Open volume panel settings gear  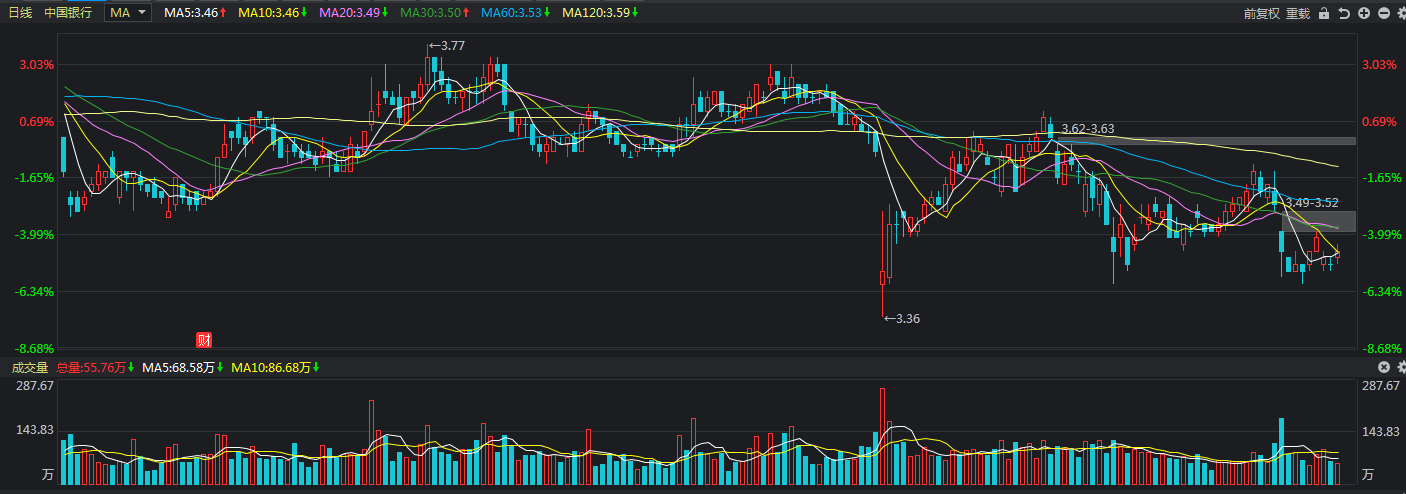pyautogui.click(x=1399, y=367)
